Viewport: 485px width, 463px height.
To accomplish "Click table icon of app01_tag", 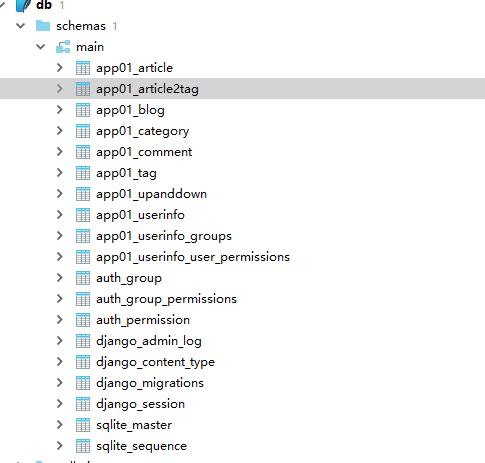I will coord(83,173).
